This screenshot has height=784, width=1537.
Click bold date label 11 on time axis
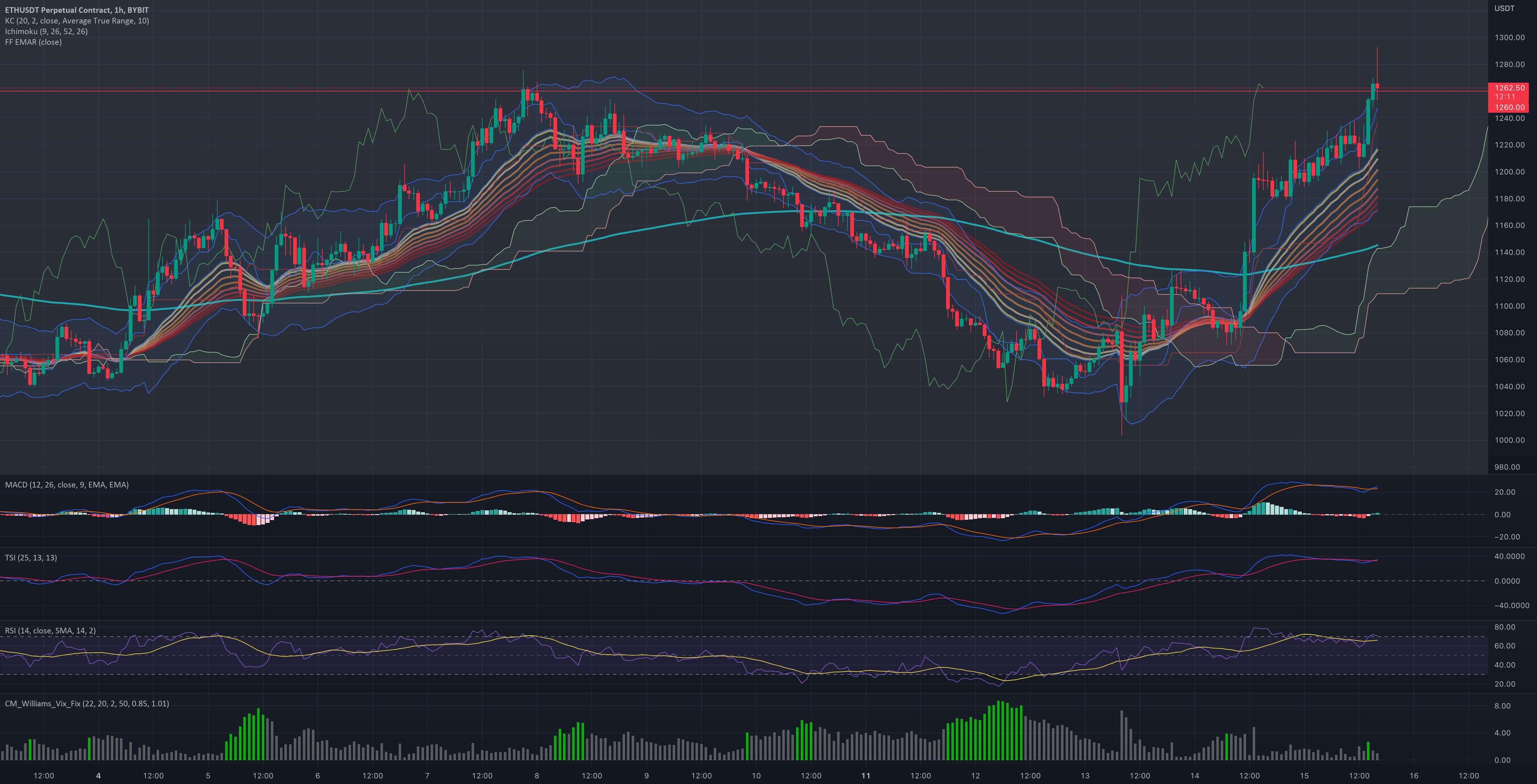point(866,776)
